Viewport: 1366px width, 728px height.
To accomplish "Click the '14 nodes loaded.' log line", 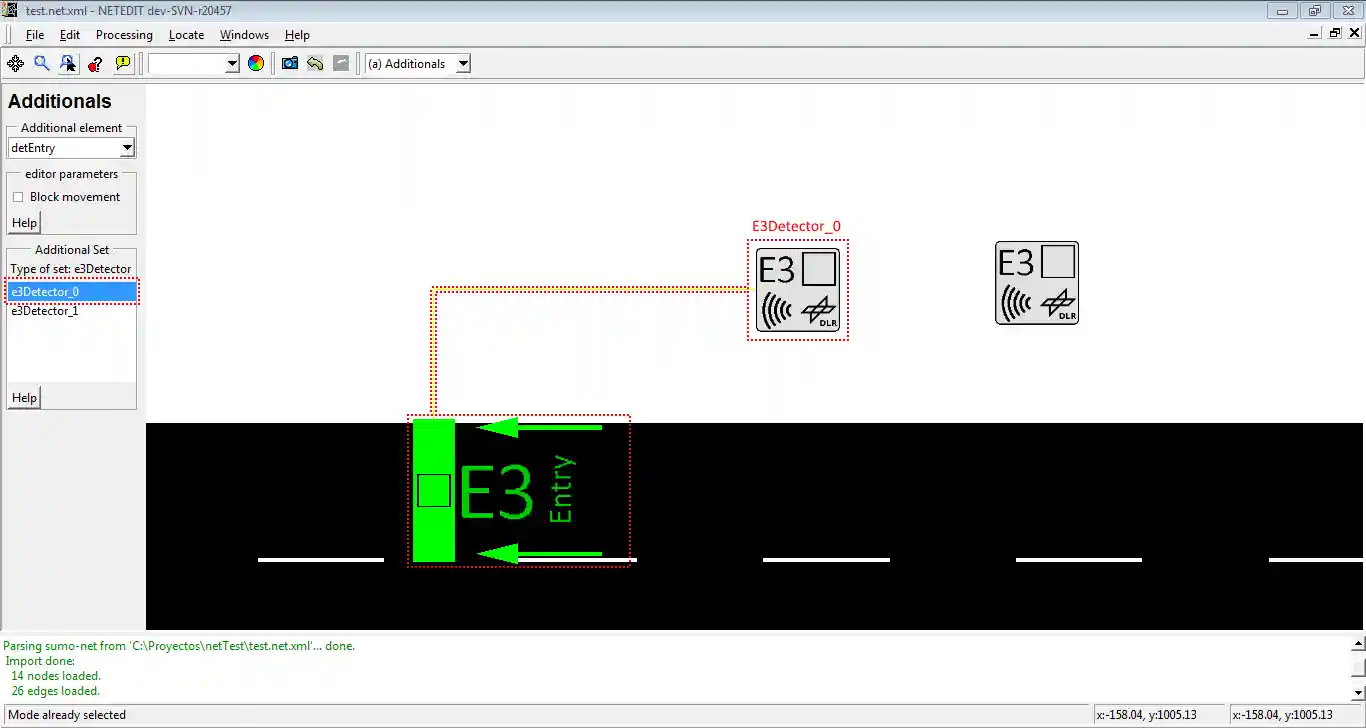I will (56, 676).
